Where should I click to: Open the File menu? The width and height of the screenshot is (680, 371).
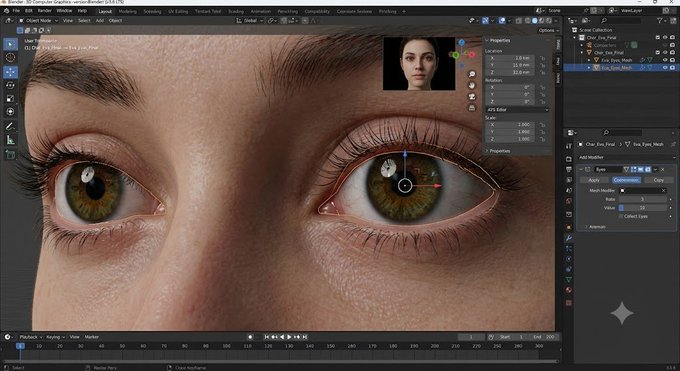coord(16,10)
